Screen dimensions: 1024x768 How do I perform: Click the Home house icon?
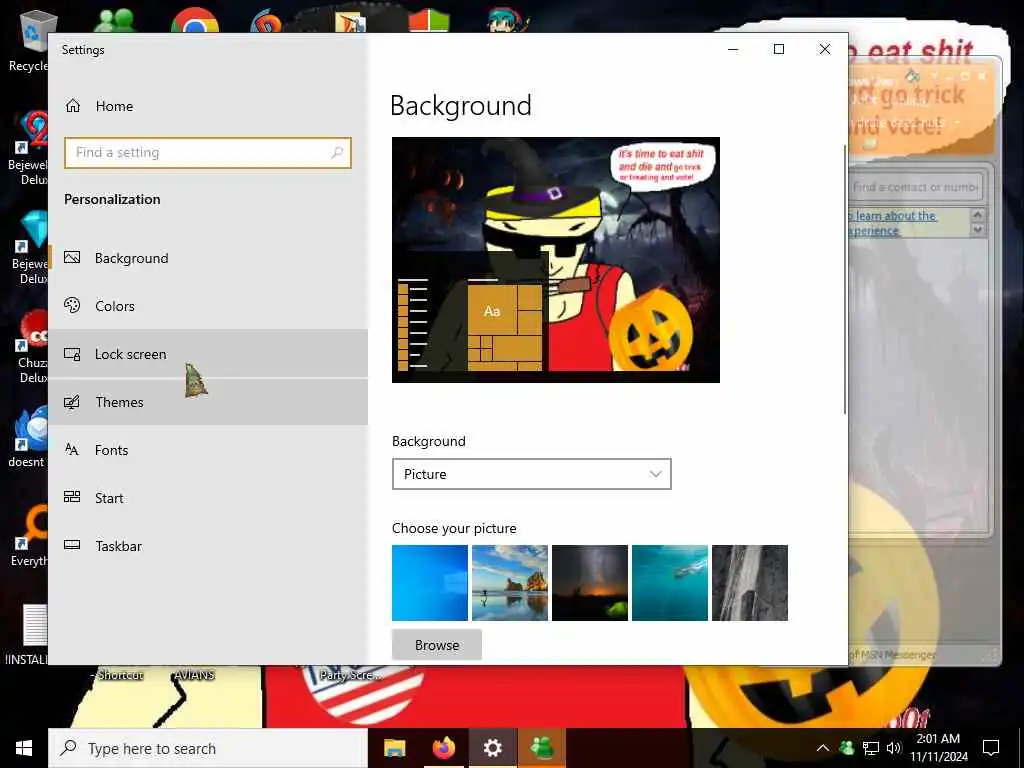click(72, 105)
